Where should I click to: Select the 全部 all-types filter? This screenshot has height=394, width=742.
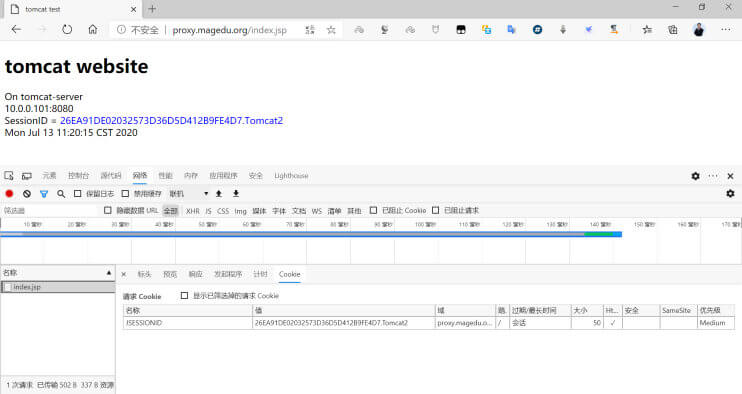(x=170, y=211)
